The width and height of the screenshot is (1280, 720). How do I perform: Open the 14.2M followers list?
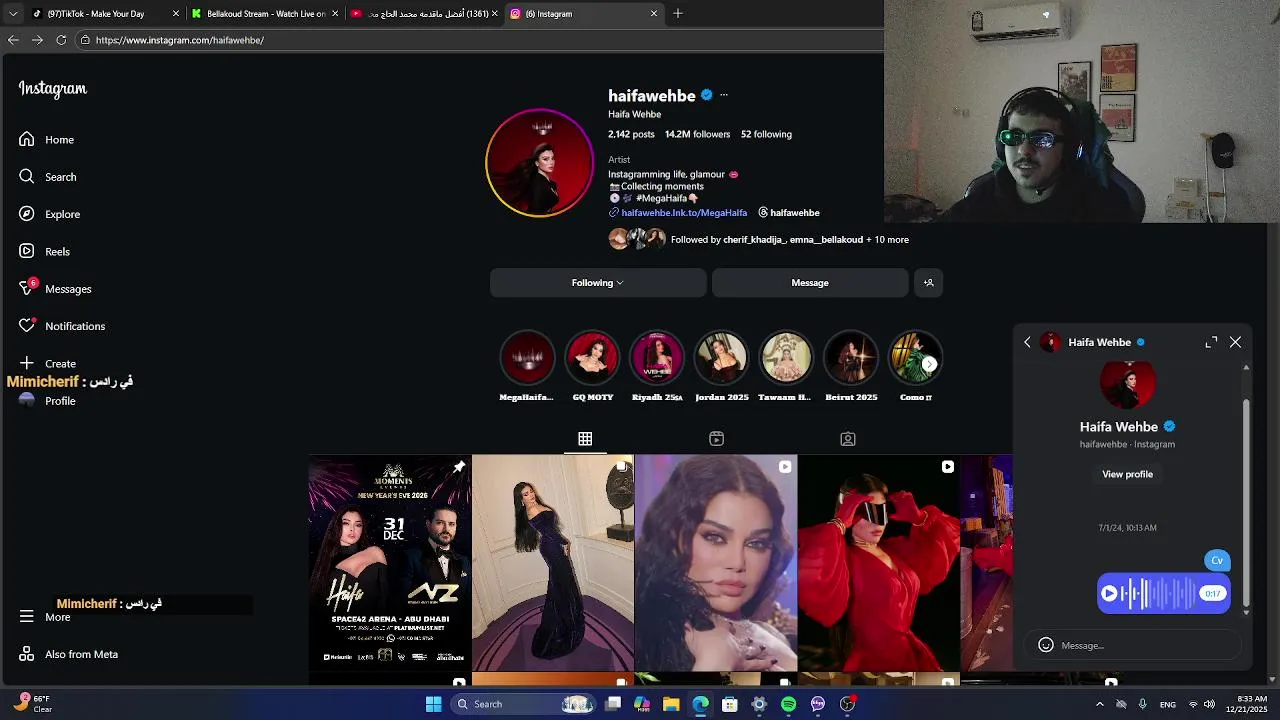(698, 134)
